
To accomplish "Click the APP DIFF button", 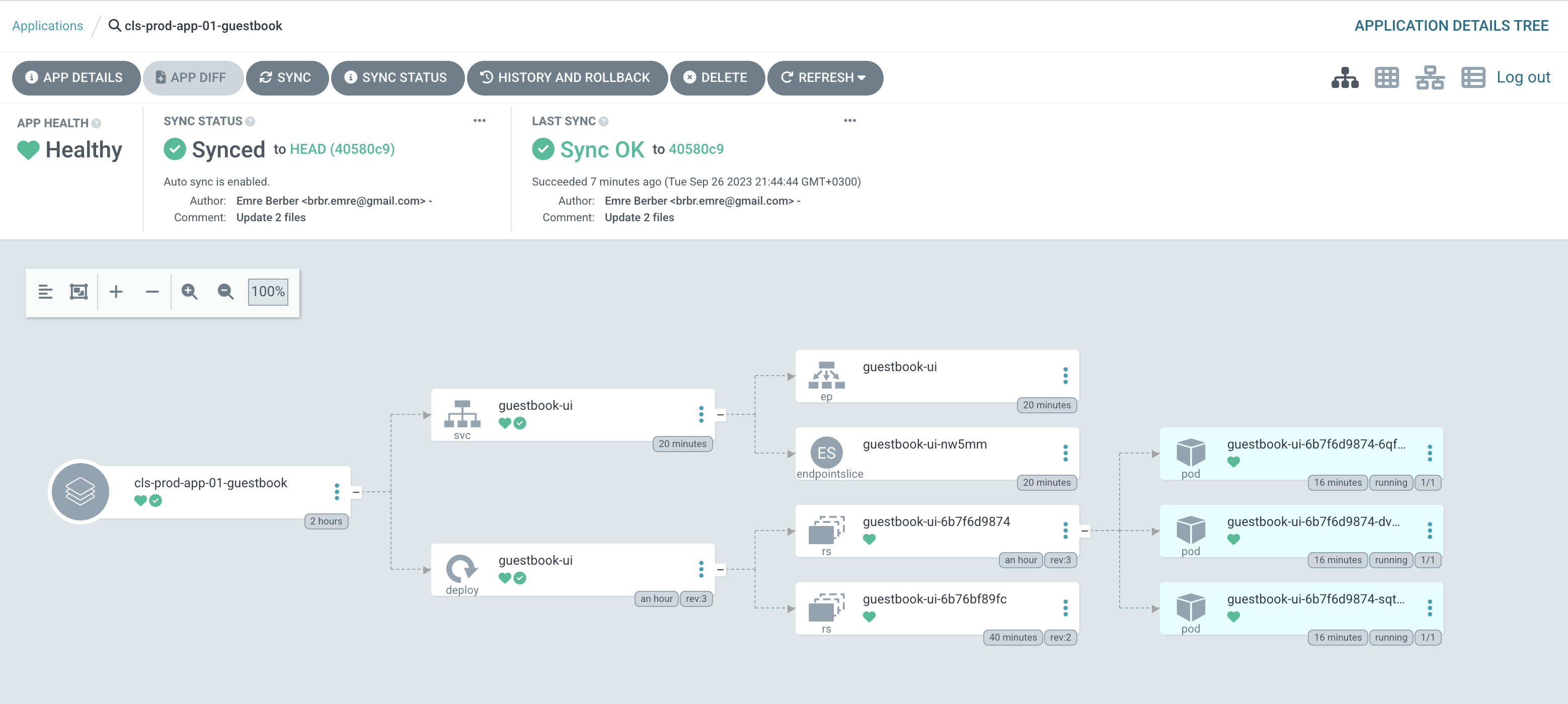I will pyautogui.click(x=194, y=78).
